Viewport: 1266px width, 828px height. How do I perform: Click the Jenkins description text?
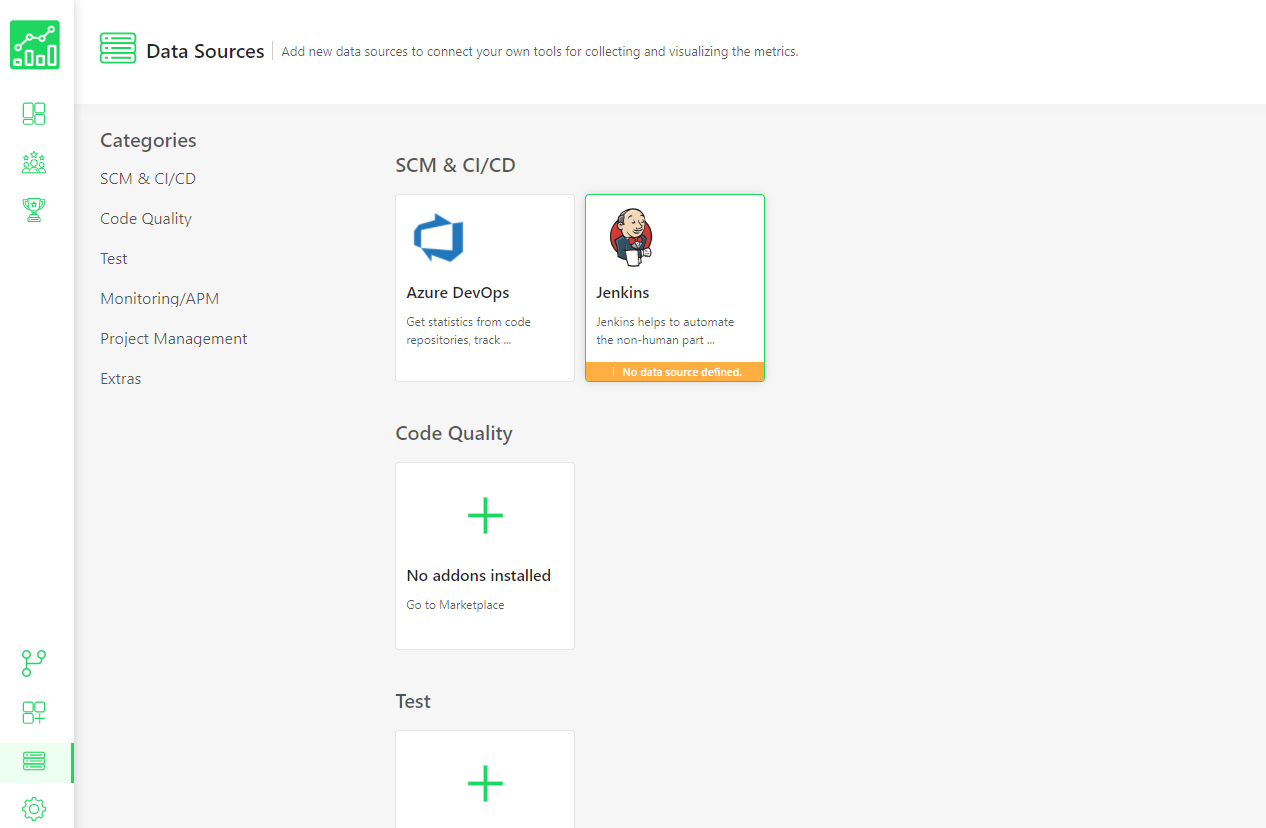coord(665,331)
